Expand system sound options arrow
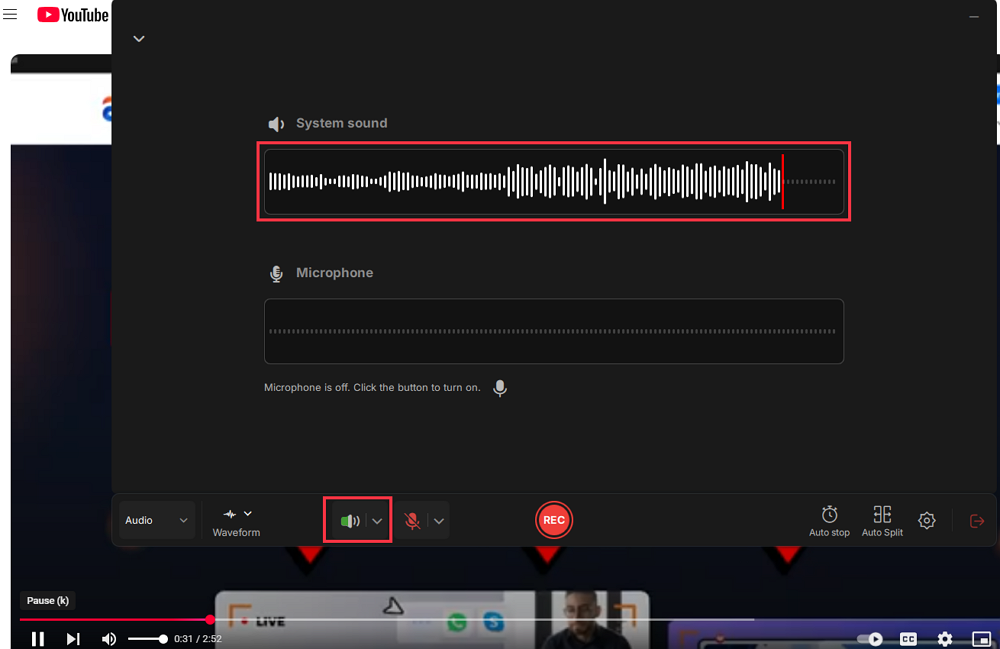Screen dimensions: 1000x649 377,521
